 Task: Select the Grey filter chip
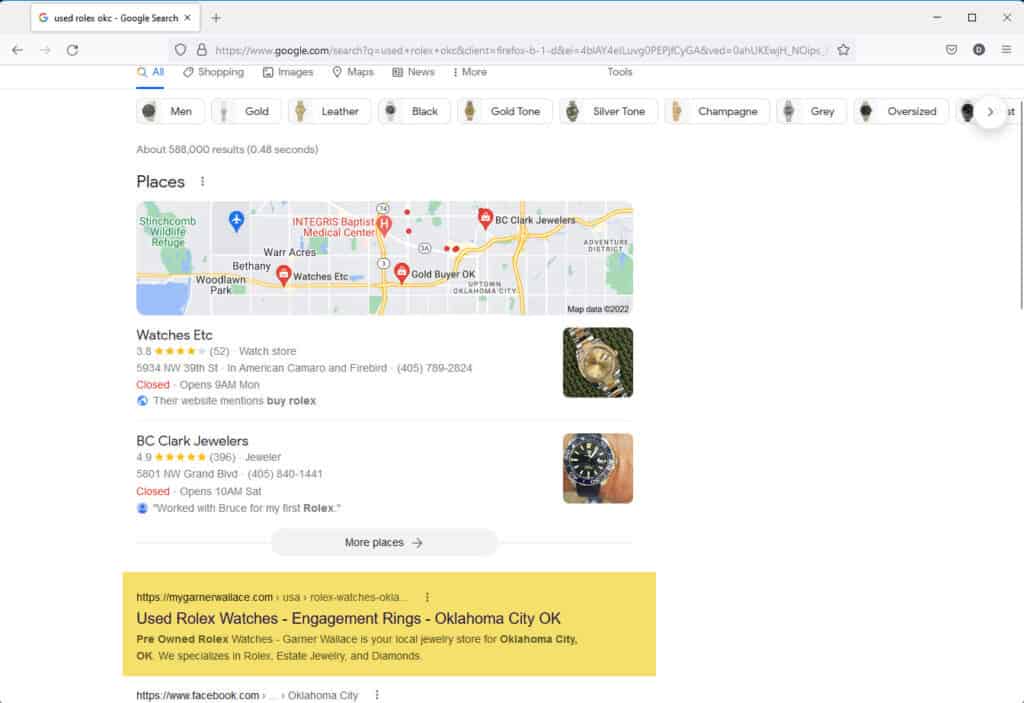tap(812, 111)
